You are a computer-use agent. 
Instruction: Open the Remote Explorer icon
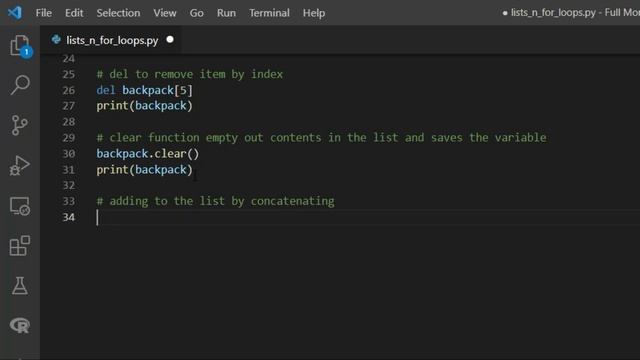20,206
